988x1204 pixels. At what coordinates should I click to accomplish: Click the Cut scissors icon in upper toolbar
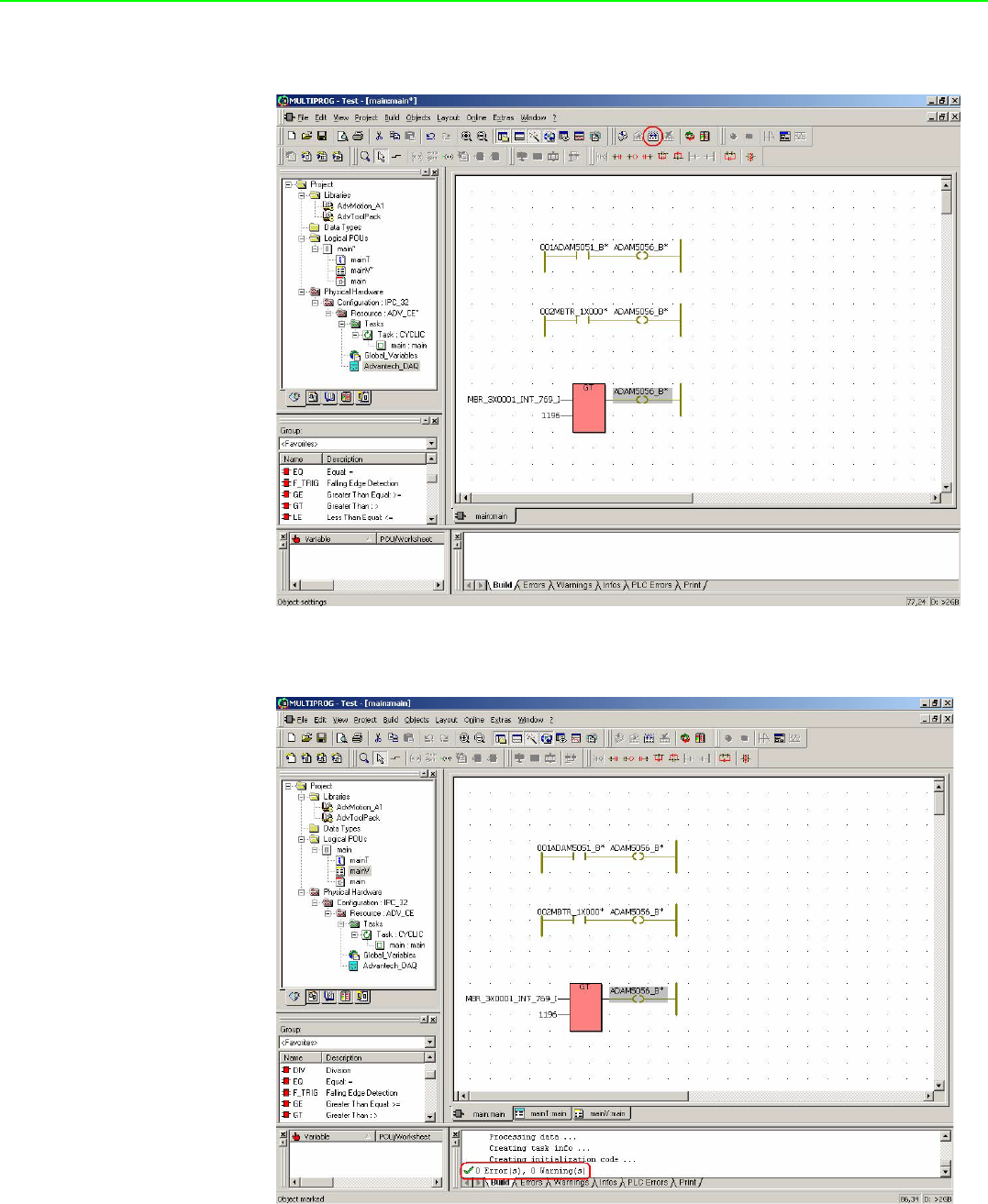tap(378, 137)
